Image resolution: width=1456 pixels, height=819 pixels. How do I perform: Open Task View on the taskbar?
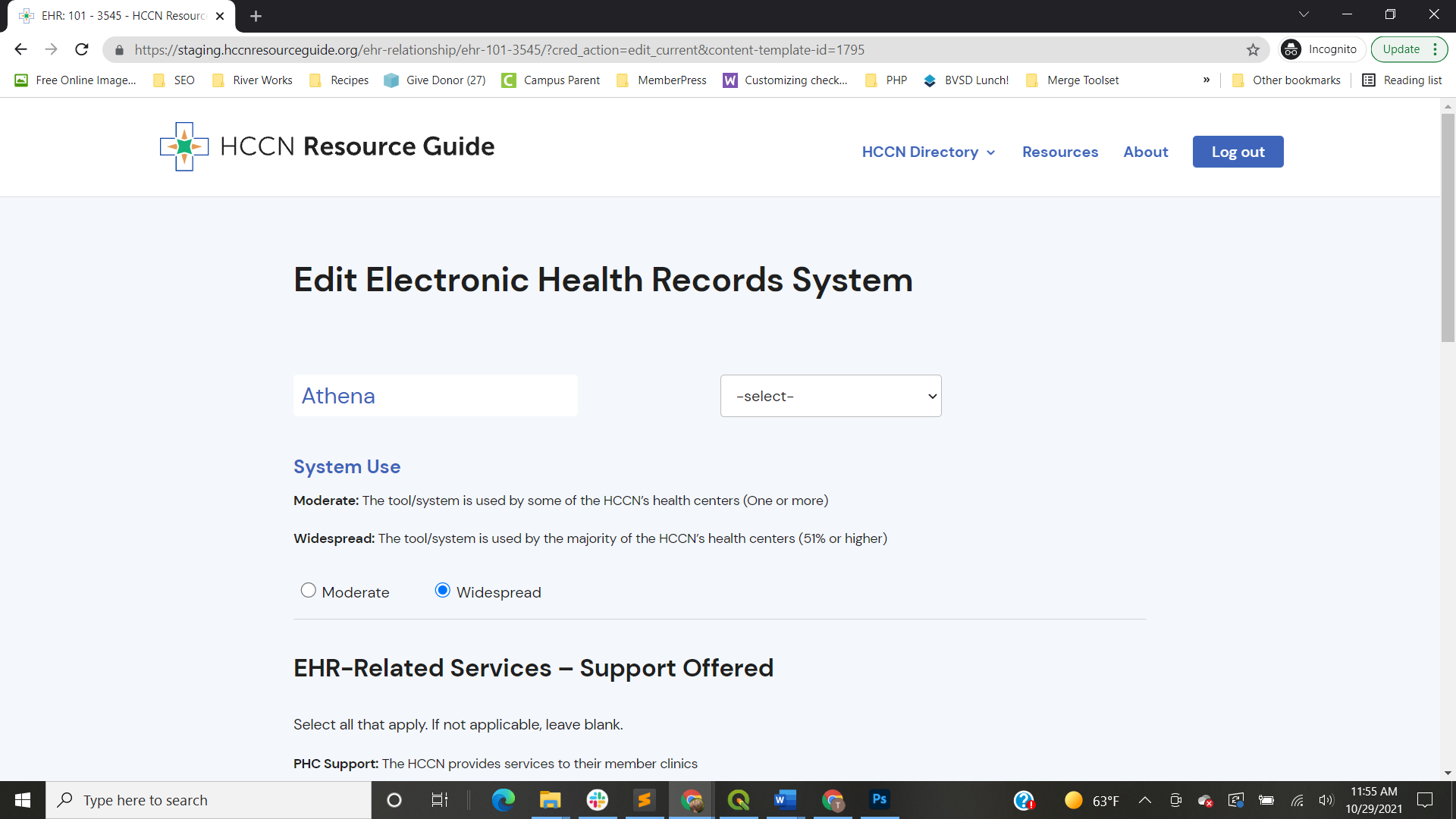(x=440, y=800)
